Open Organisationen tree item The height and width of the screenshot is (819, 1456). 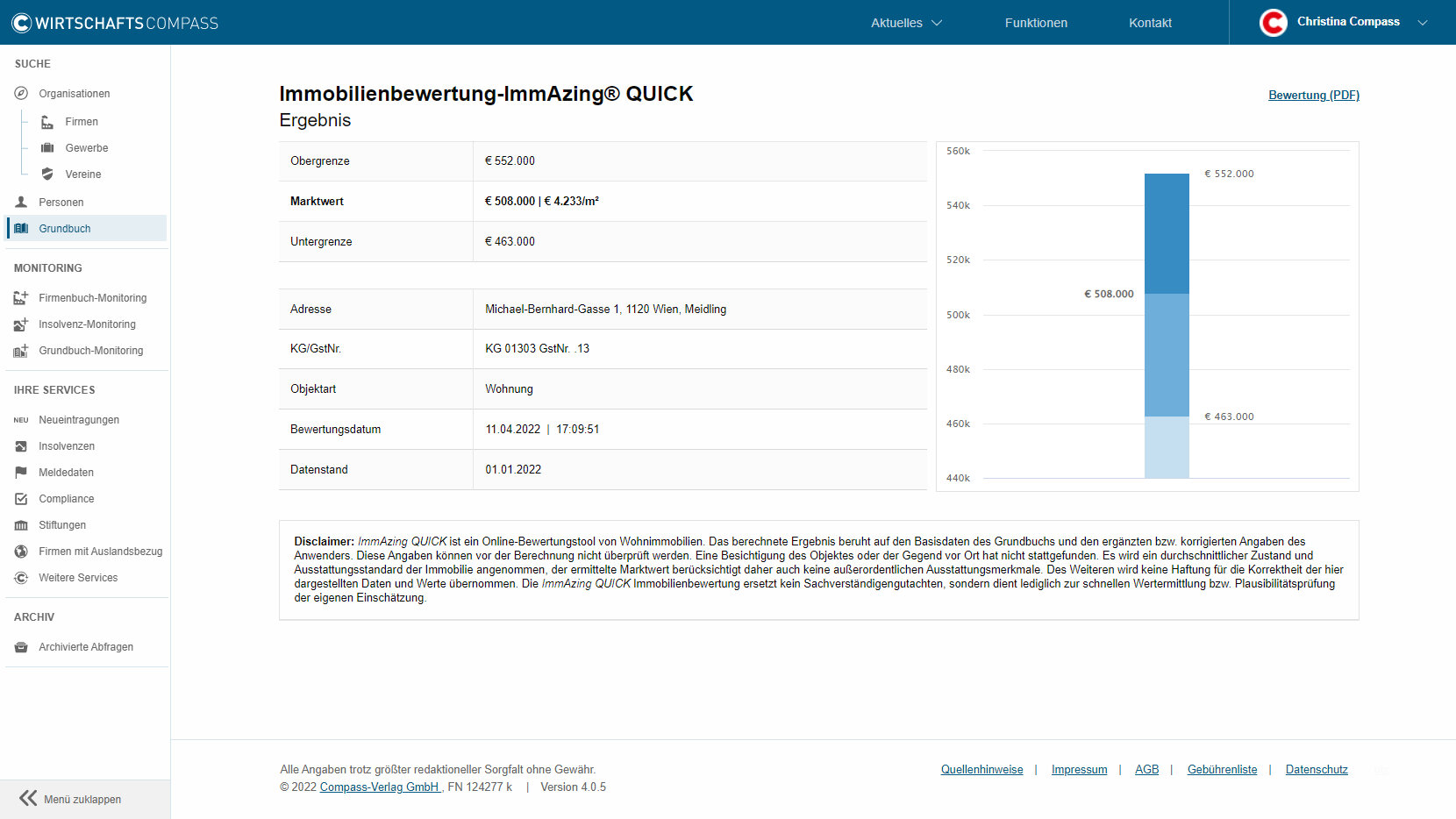[75, 94]
